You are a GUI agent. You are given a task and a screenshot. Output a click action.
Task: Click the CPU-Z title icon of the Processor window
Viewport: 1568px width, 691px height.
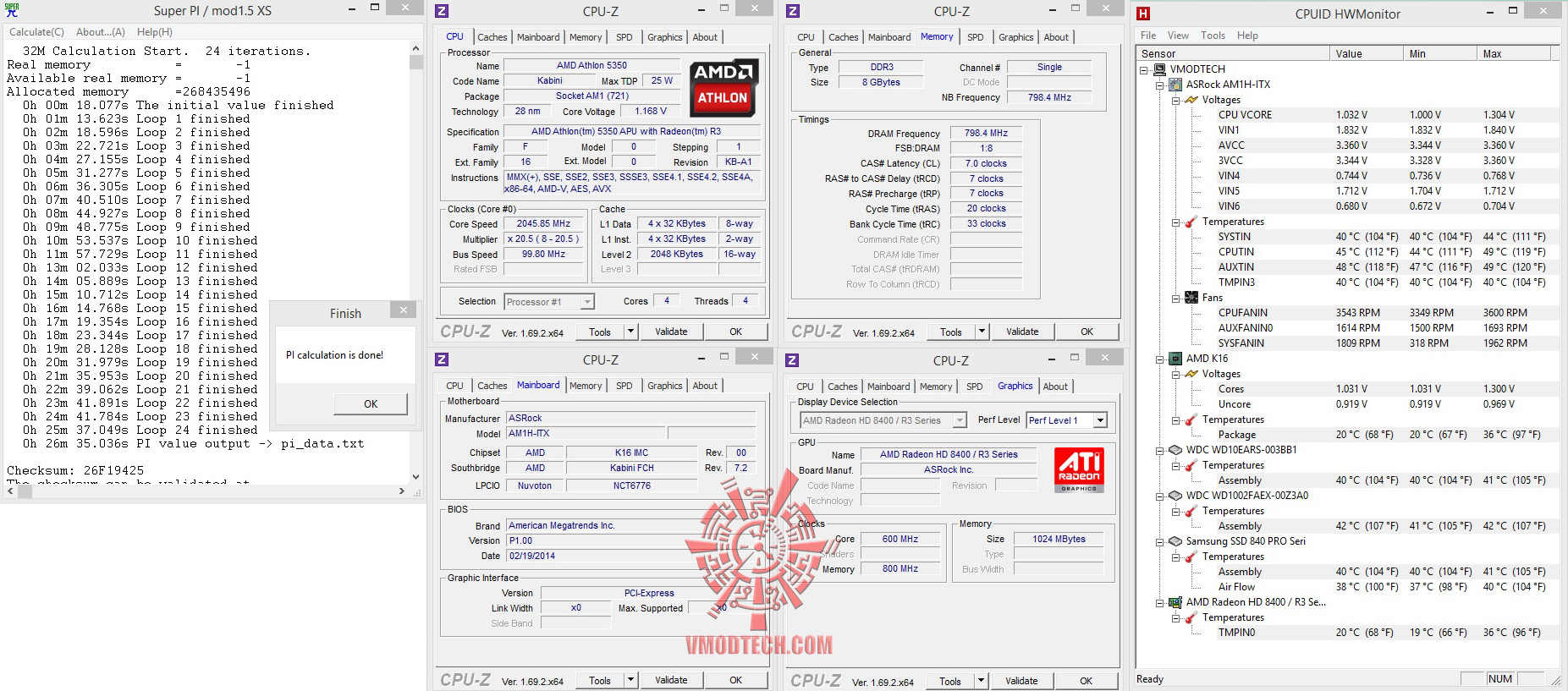[x=442, y=11]
